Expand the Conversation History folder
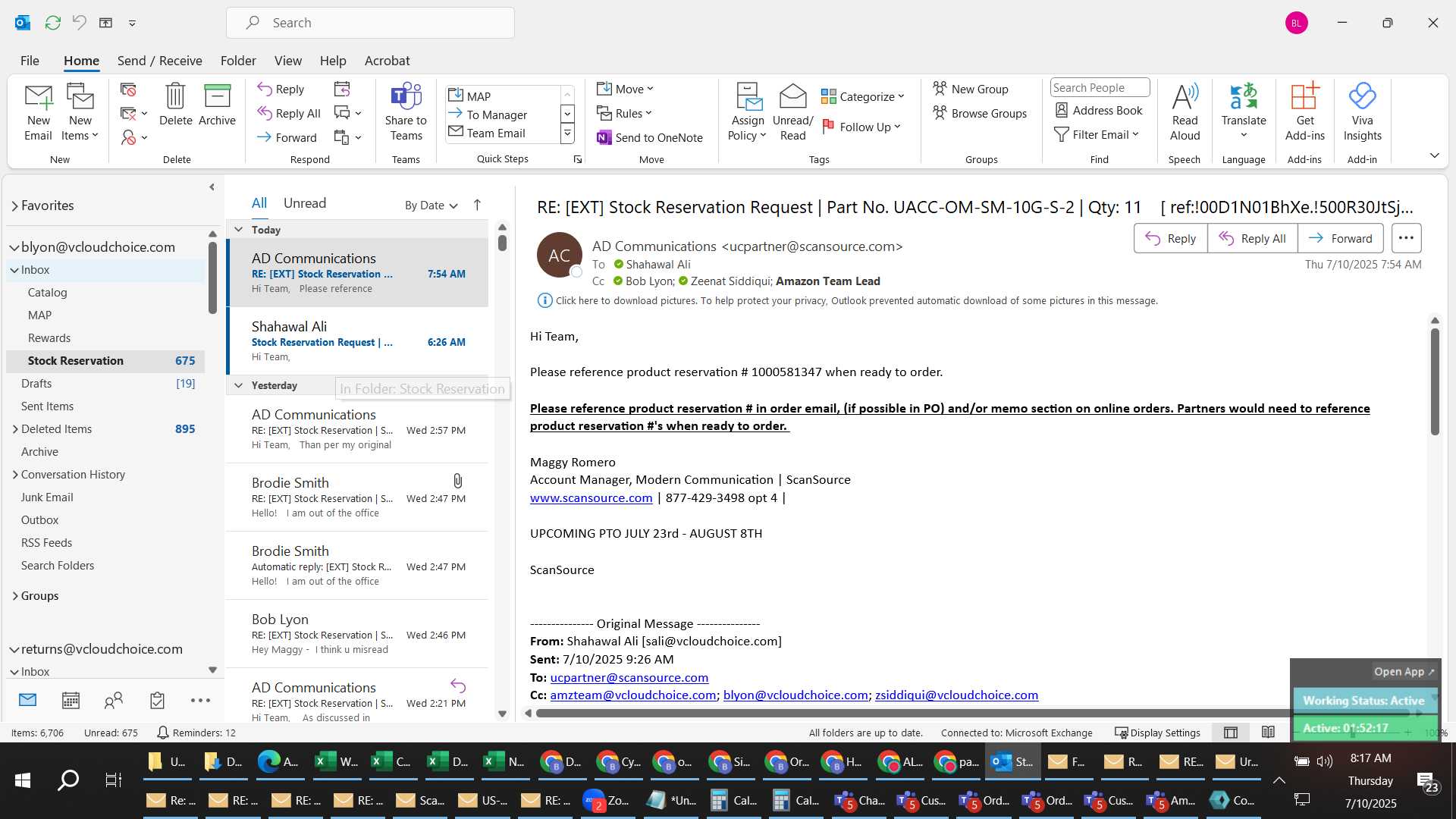 [15, 475]
